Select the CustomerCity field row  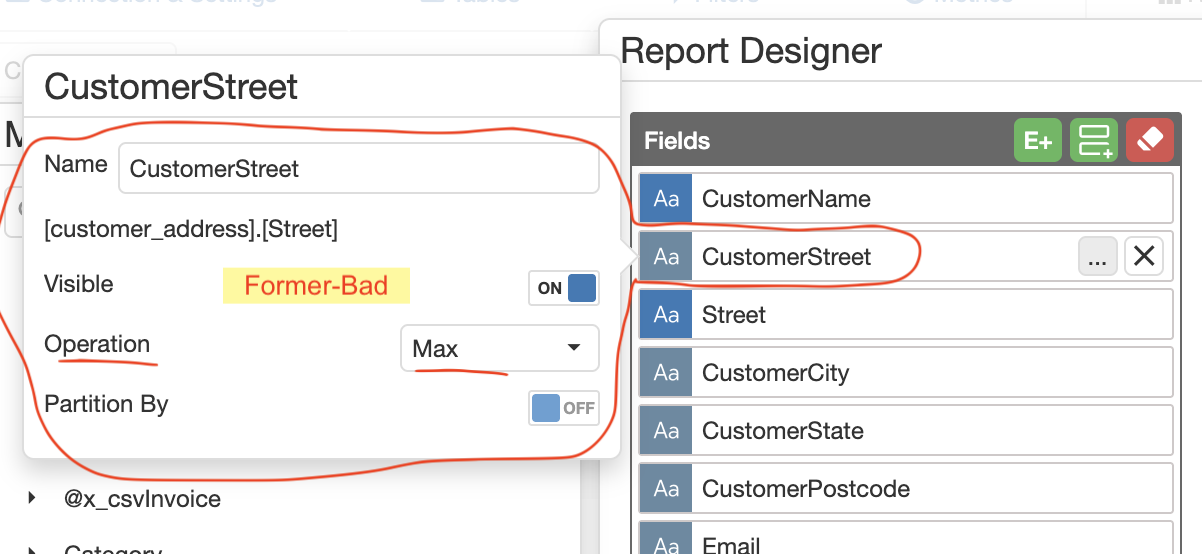click(906, 373)
